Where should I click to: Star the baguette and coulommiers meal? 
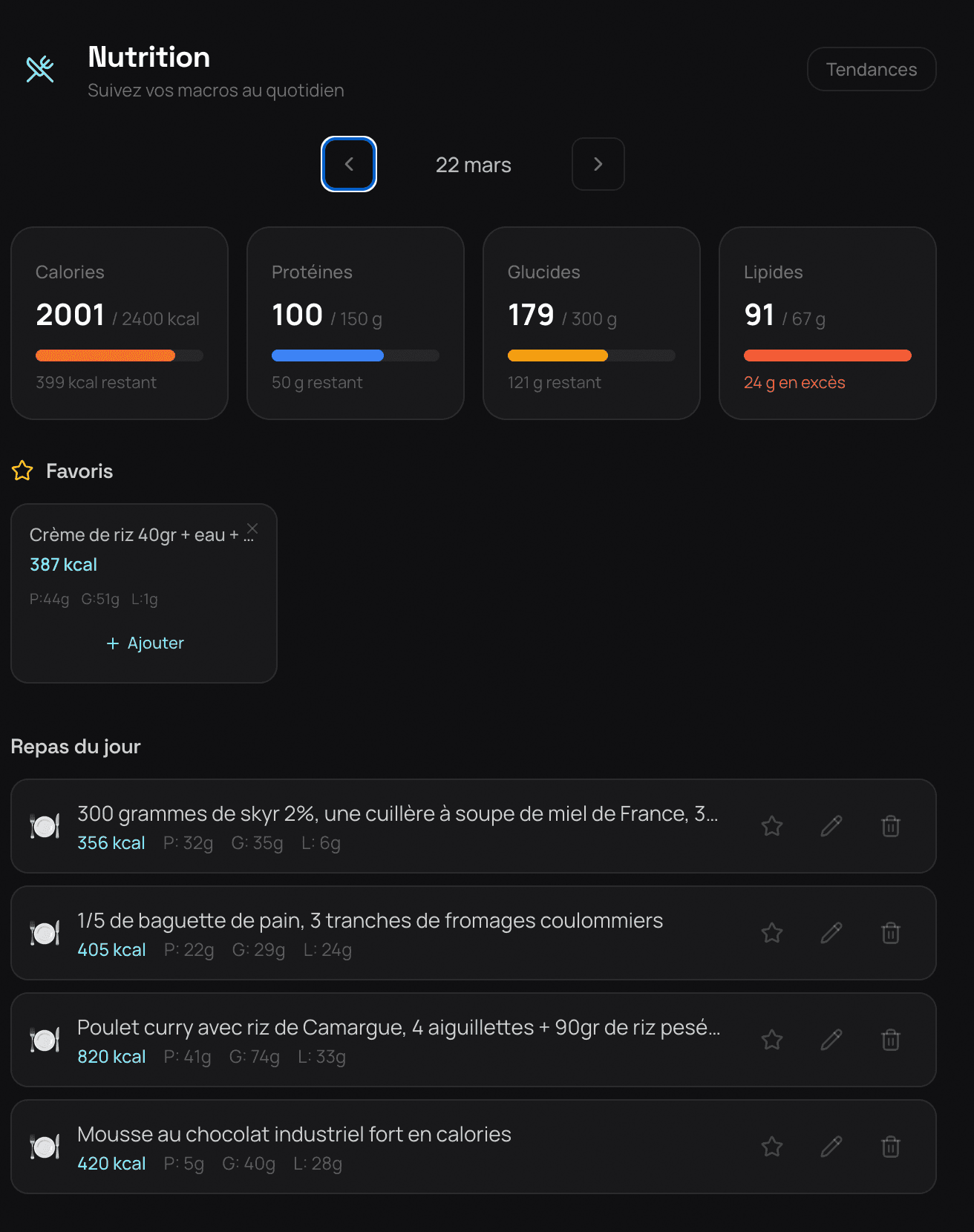[772, 933]
